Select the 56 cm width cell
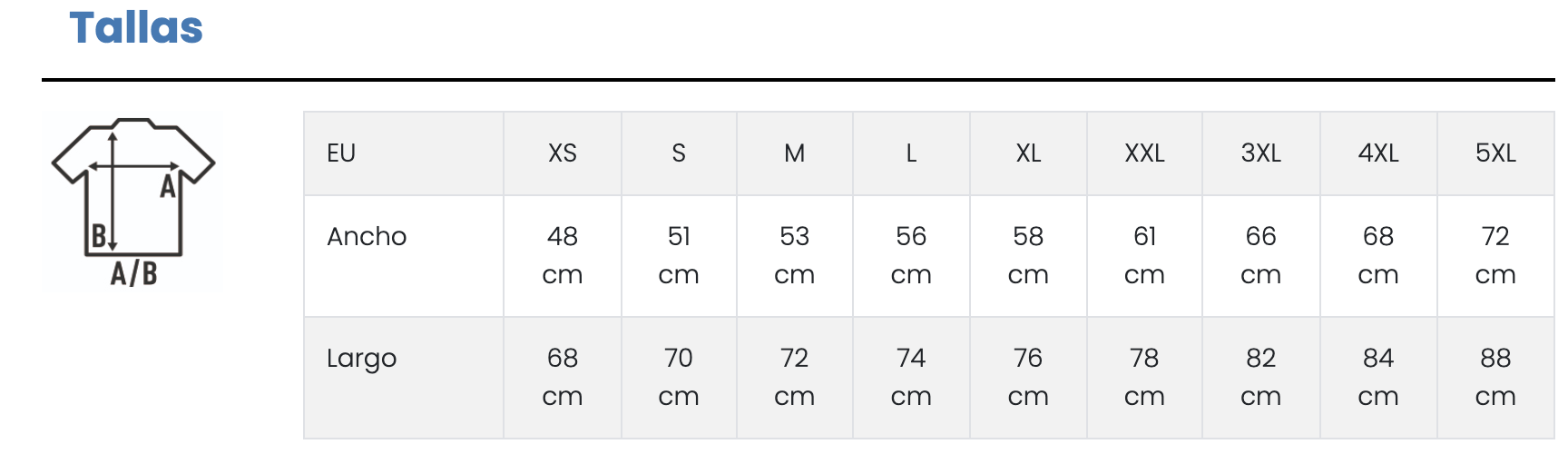The image size is (1568, 454). 911,255
